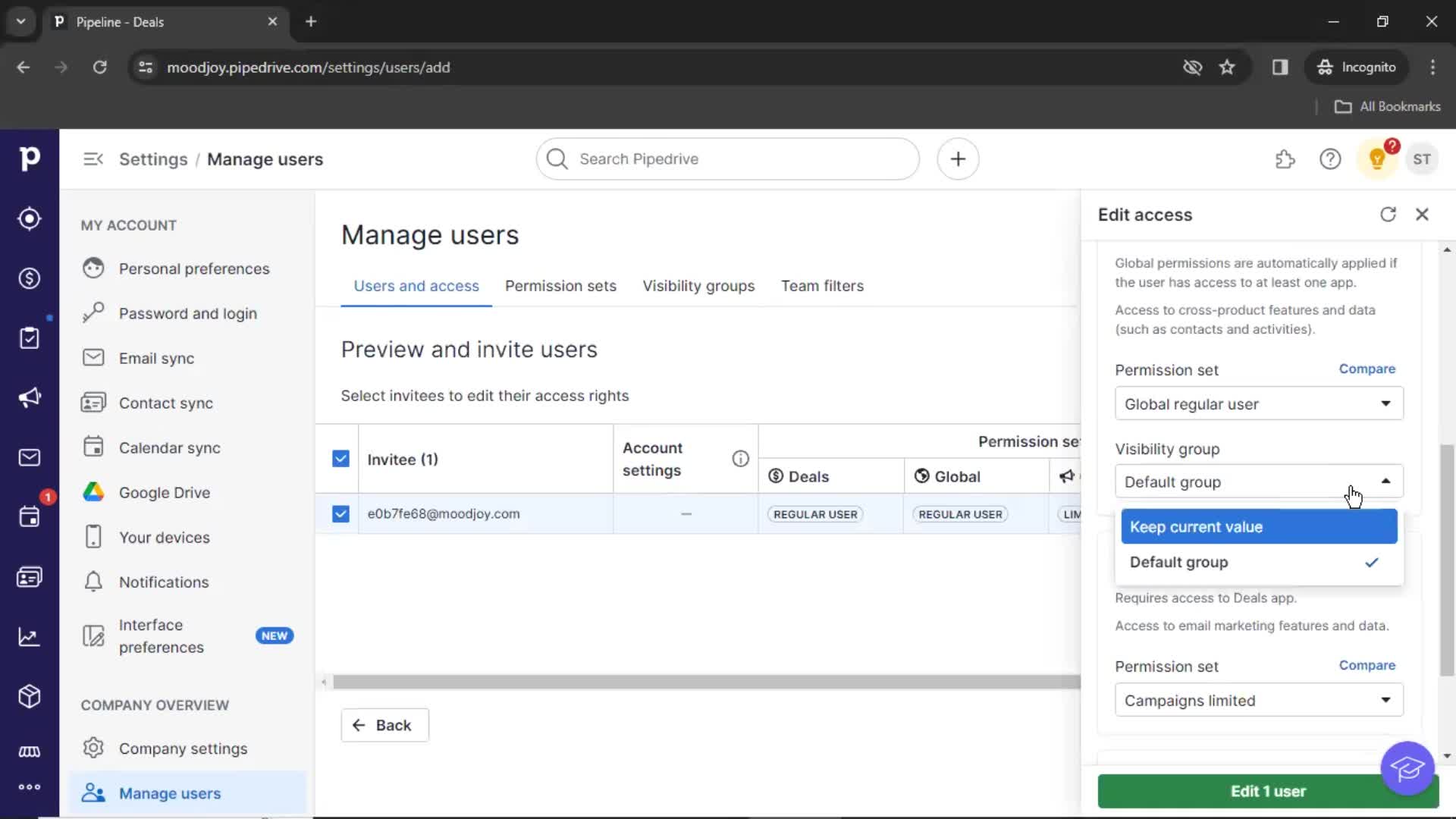Select Default group from dropdown options
The image size is (1456, 819).
pyautogui.click(x=1179, y=562)
